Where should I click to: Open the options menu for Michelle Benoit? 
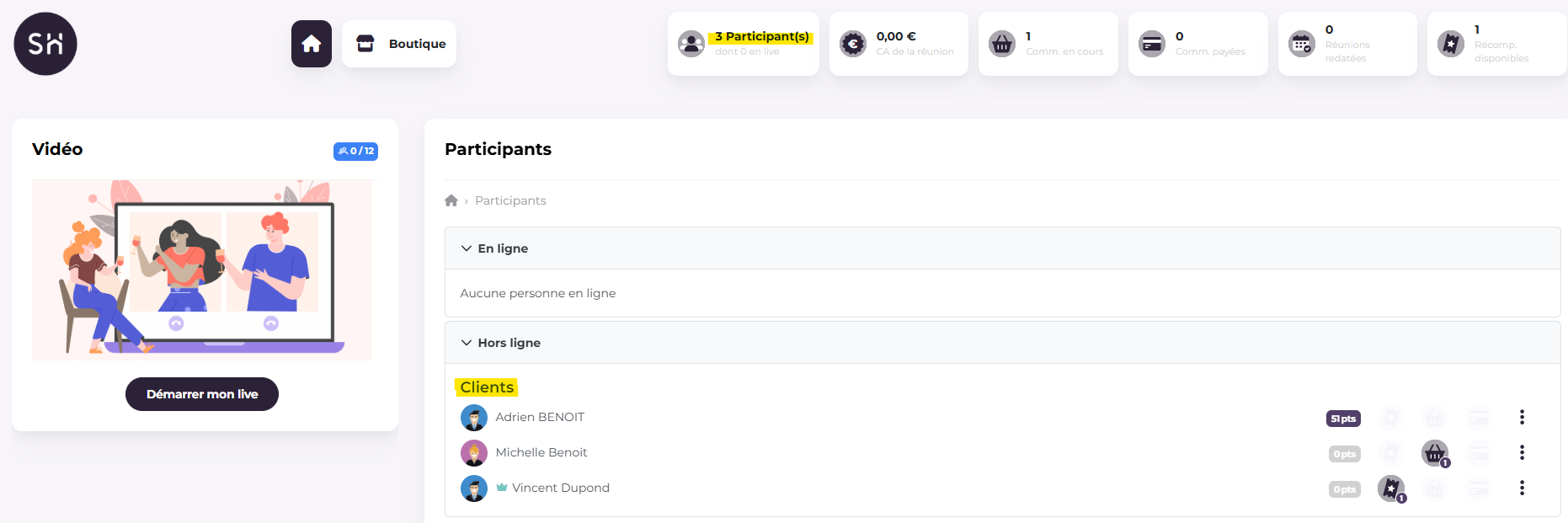point(1522,452)
